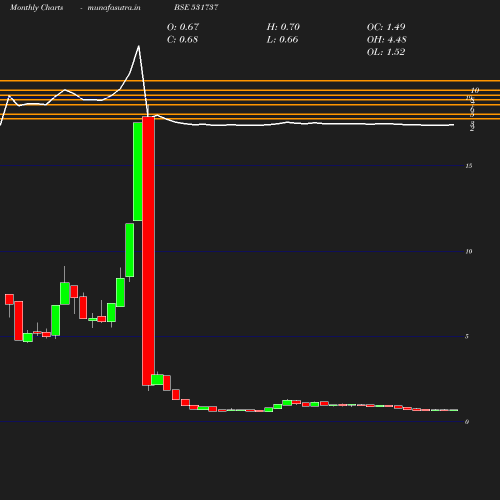Click the 'BSE 531737' symbol text

[196, 7]
